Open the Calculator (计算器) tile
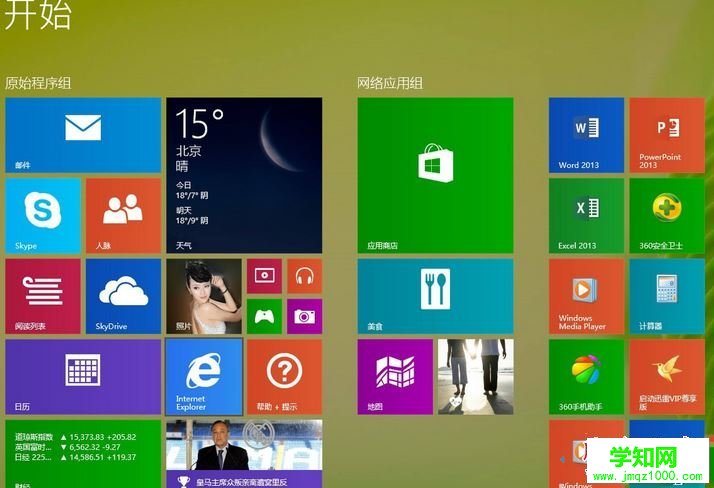 [667, 296]
